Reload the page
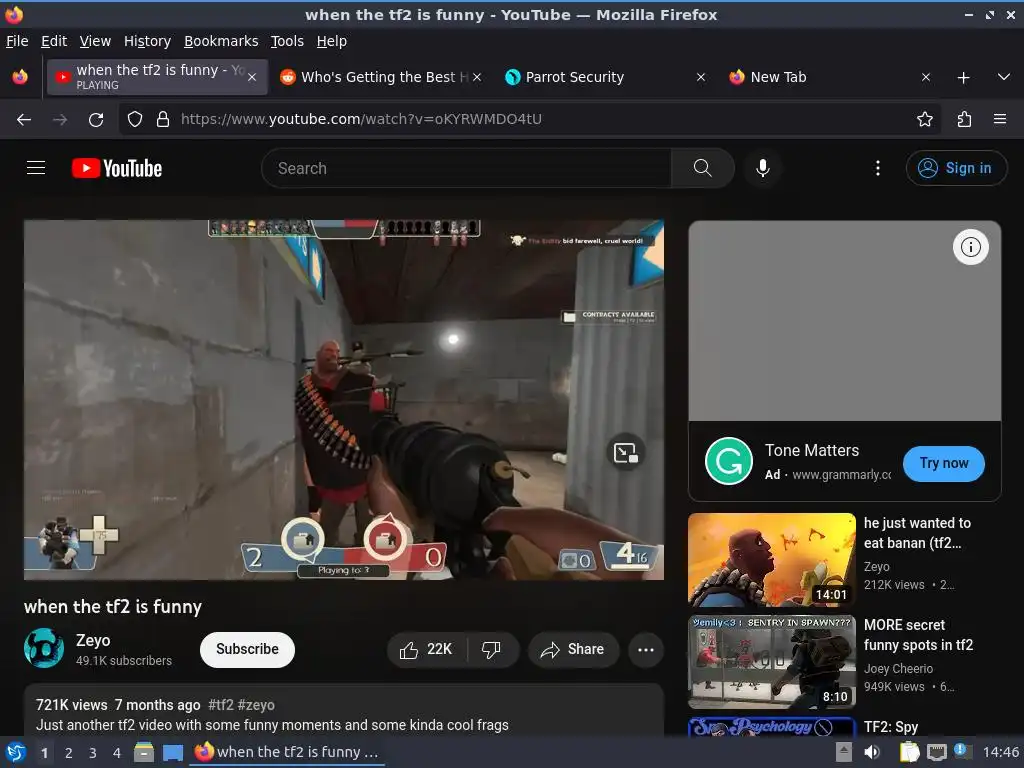The width and height of the screenshot is (1024, 768). [96, 120]
